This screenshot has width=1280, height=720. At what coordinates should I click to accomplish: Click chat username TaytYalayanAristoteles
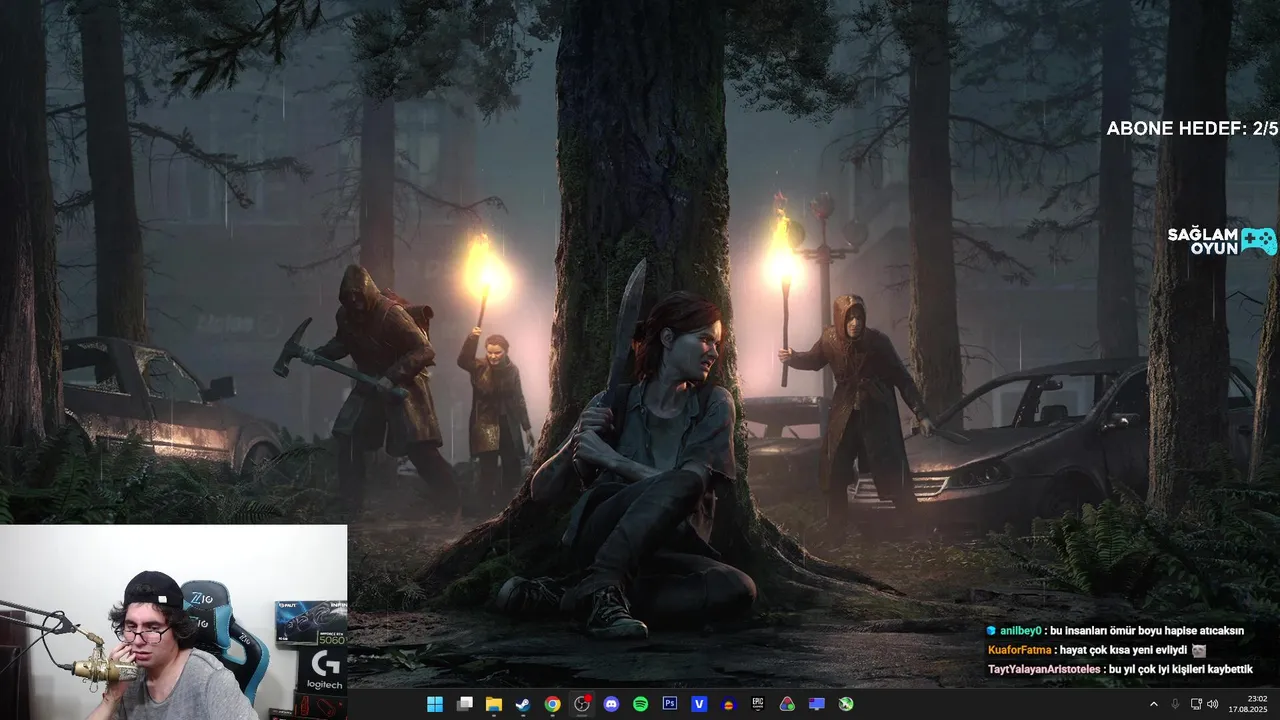[x=1045, y=669]
